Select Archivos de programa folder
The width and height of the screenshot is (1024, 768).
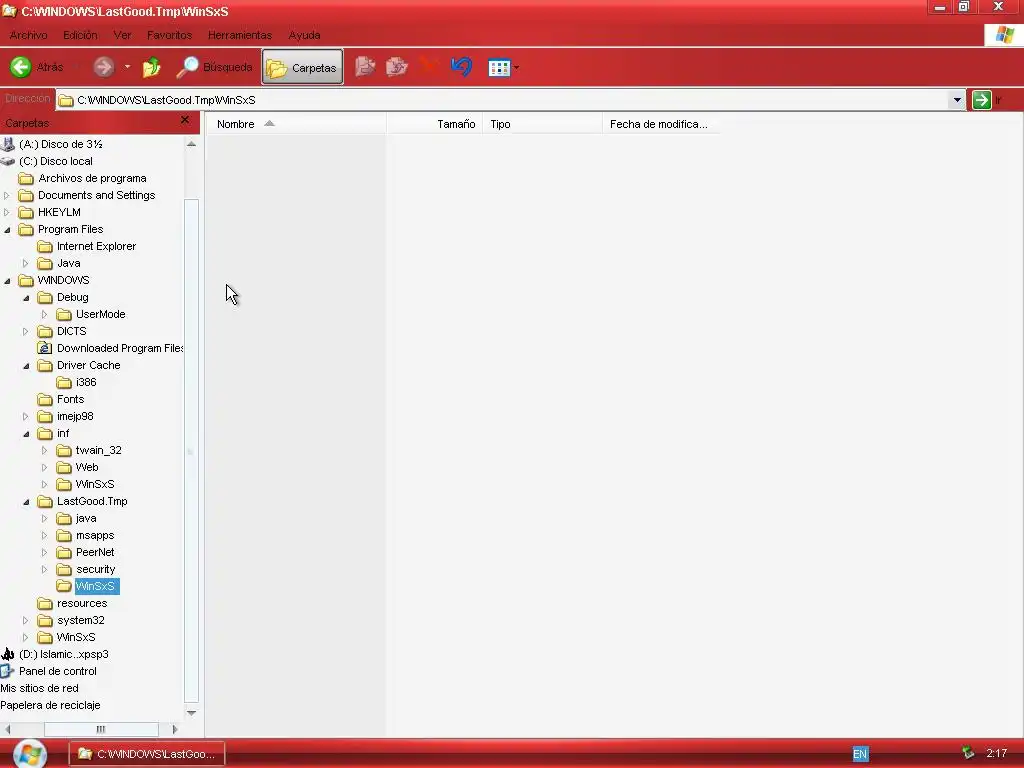92,178
